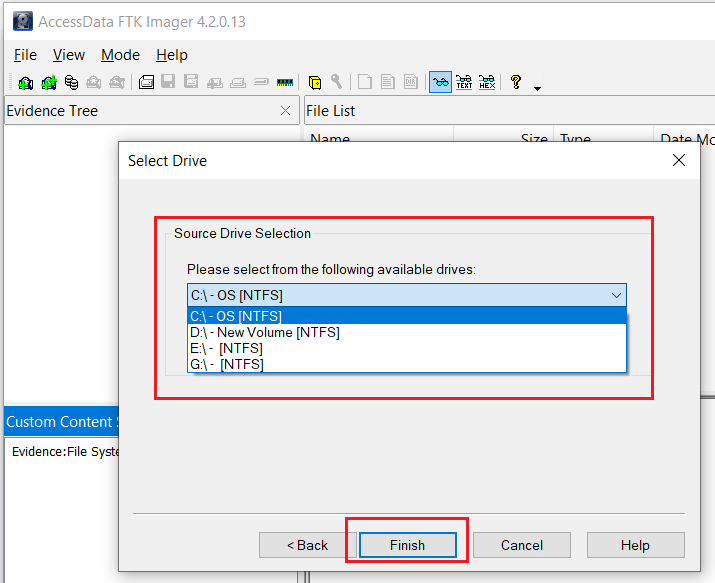The image size is (715, 583).
Task: Click the Create Disk Image toolbar icon
Action: [146, 83]
